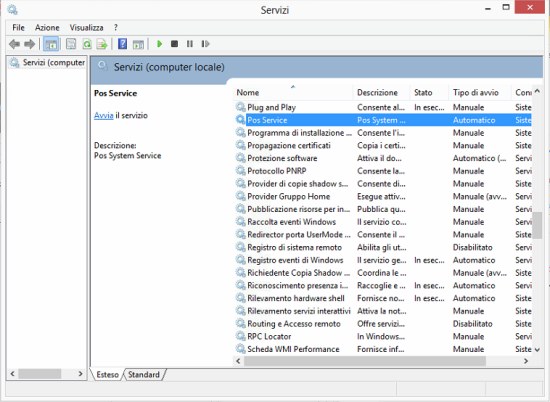
Task: Click the gear icon of Provider Gruppo Home
Action: pos(241,196)
